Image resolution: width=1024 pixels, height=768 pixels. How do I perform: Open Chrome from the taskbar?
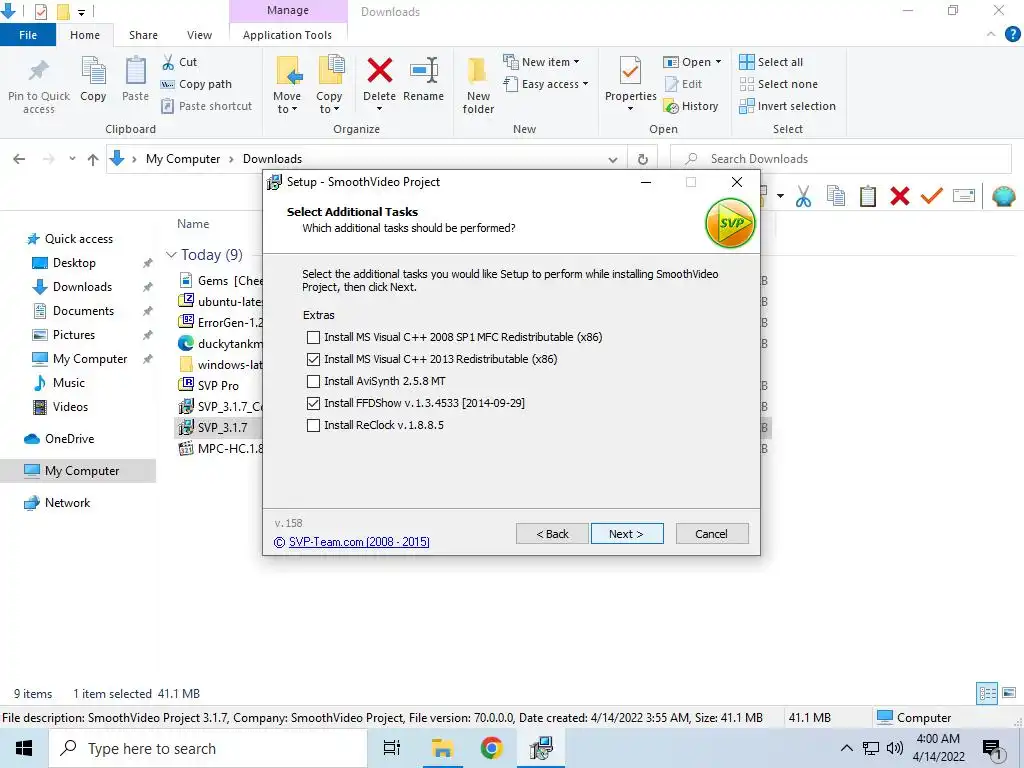click(492, 748)
